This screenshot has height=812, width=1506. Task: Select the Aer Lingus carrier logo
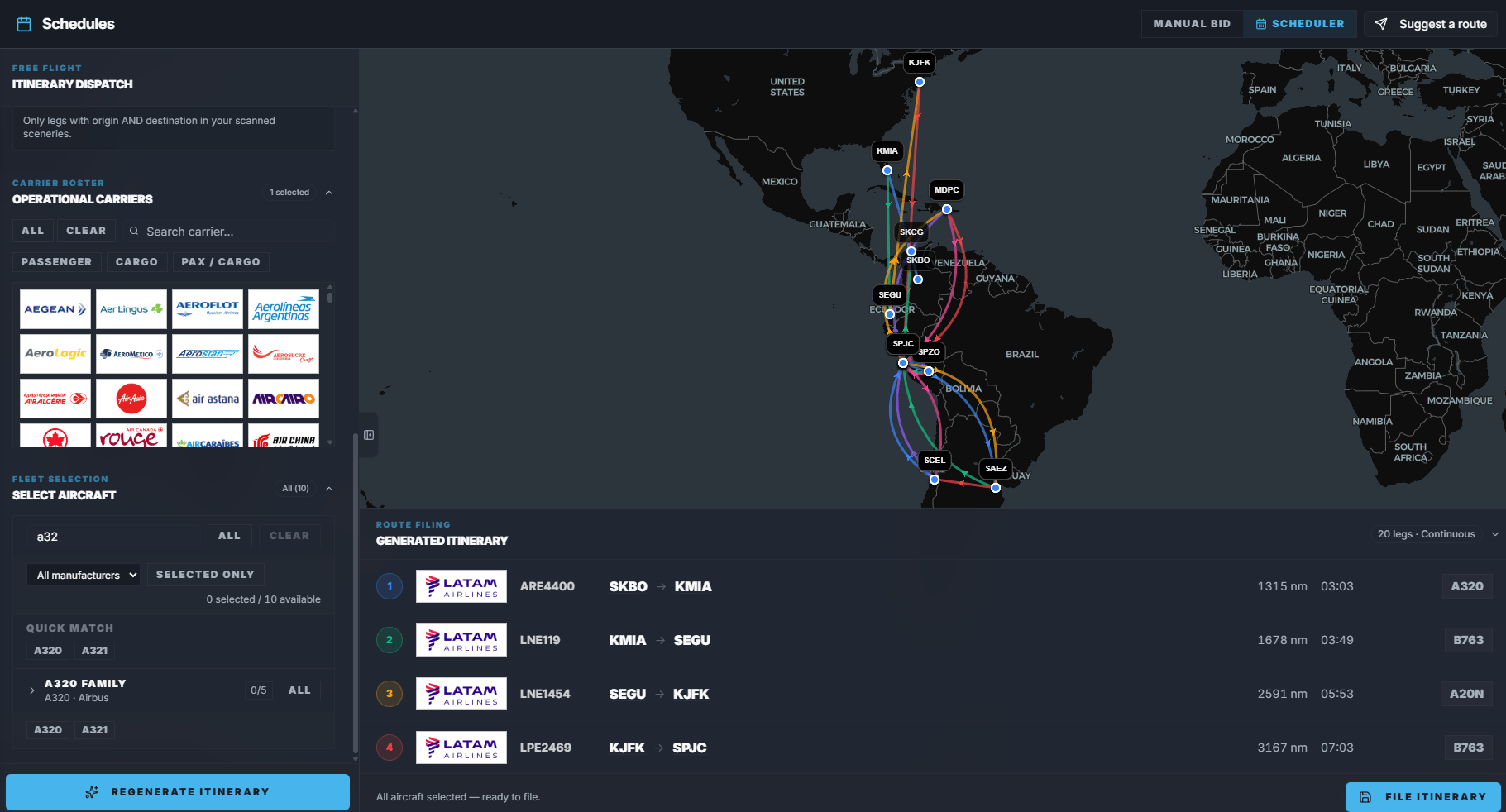pos(131,309)
